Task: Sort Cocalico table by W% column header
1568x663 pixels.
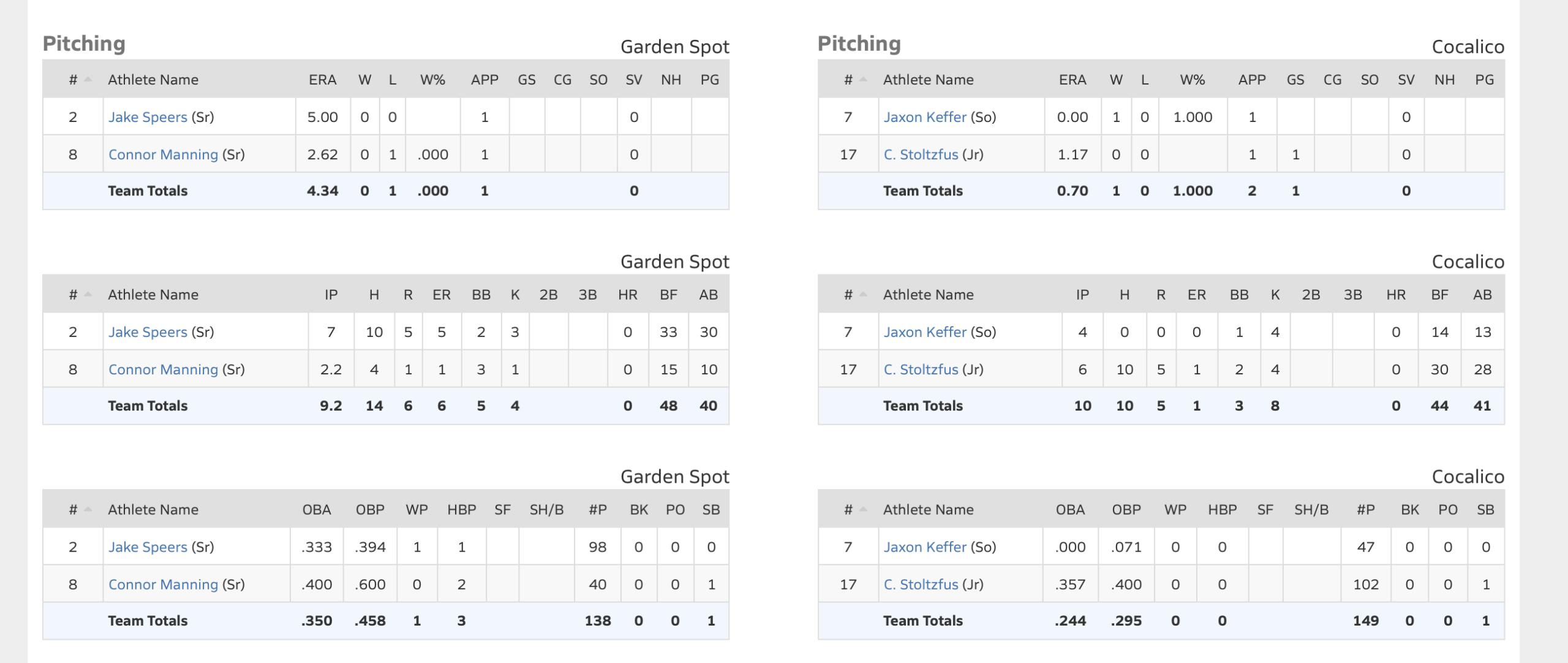Action: 1192,80
